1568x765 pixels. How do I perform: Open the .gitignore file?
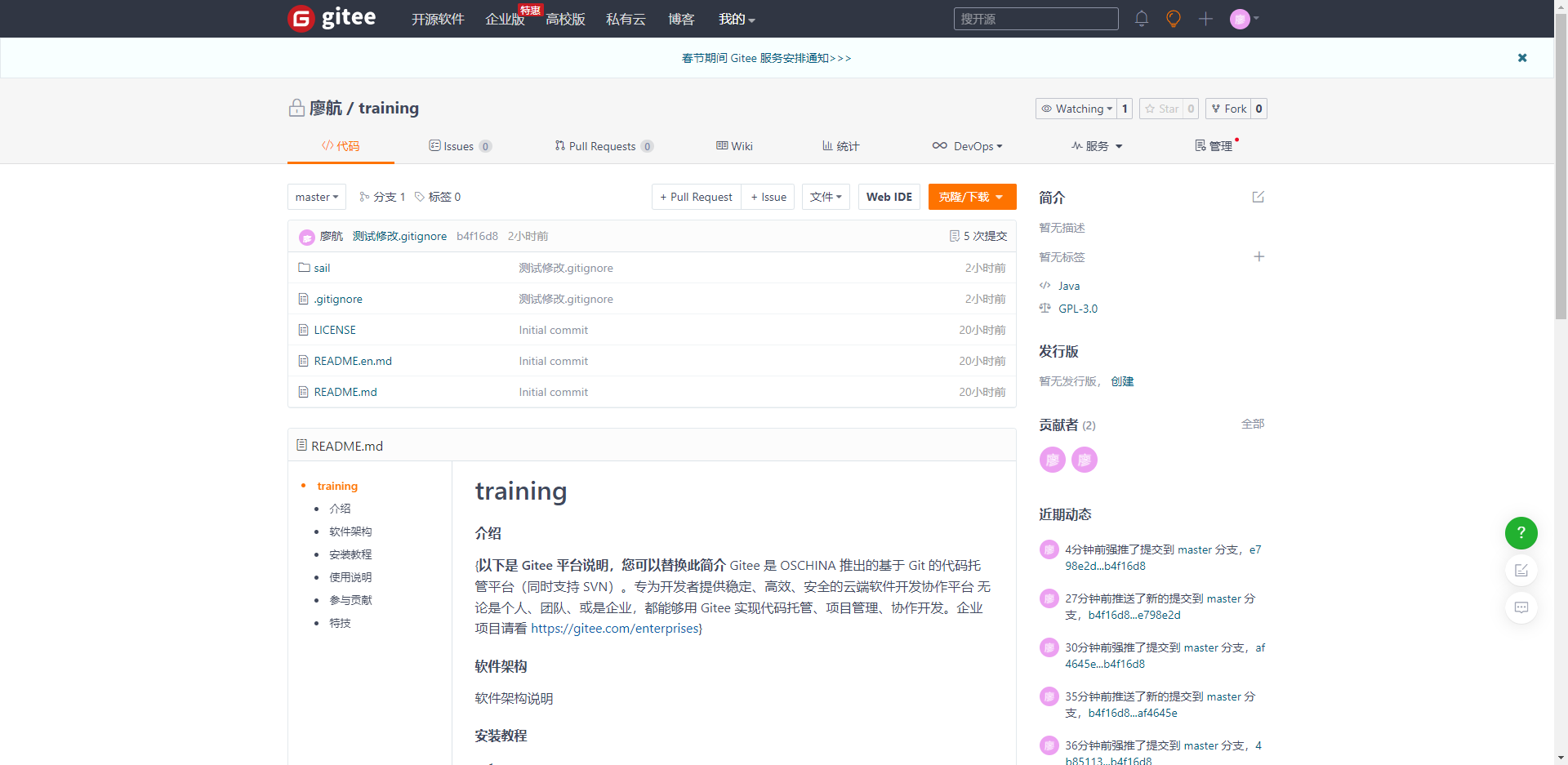pos(338,299)
